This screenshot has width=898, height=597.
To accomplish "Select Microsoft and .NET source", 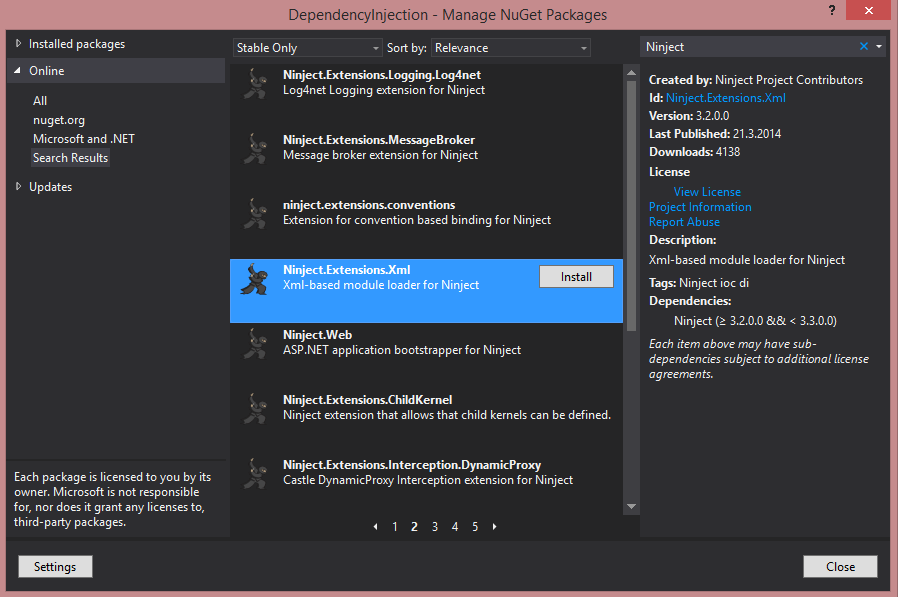I will pyautogui.click(x=84, y=139).
